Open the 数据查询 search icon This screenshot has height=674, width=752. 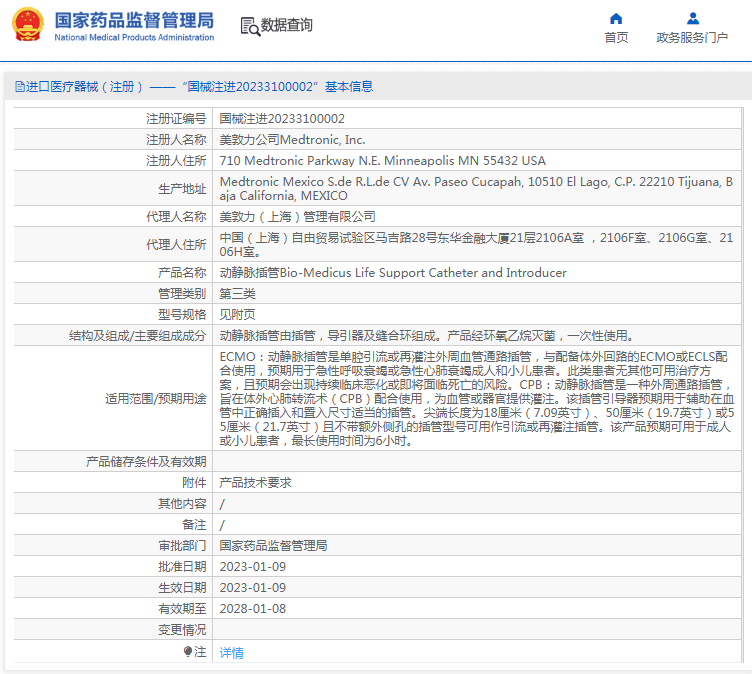(x=250, y=26)
